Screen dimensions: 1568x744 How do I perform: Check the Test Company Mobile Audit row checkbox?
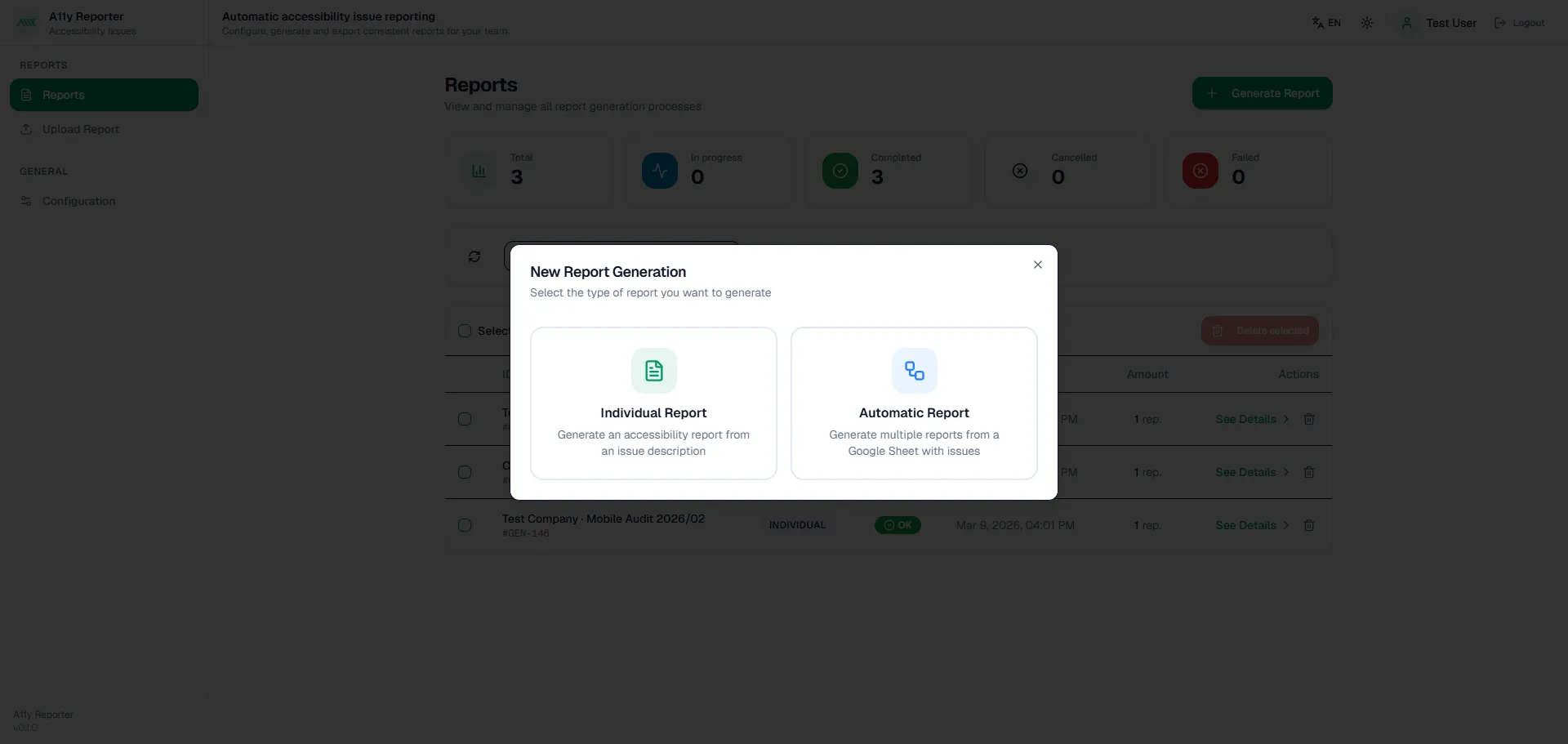point(465,525)
